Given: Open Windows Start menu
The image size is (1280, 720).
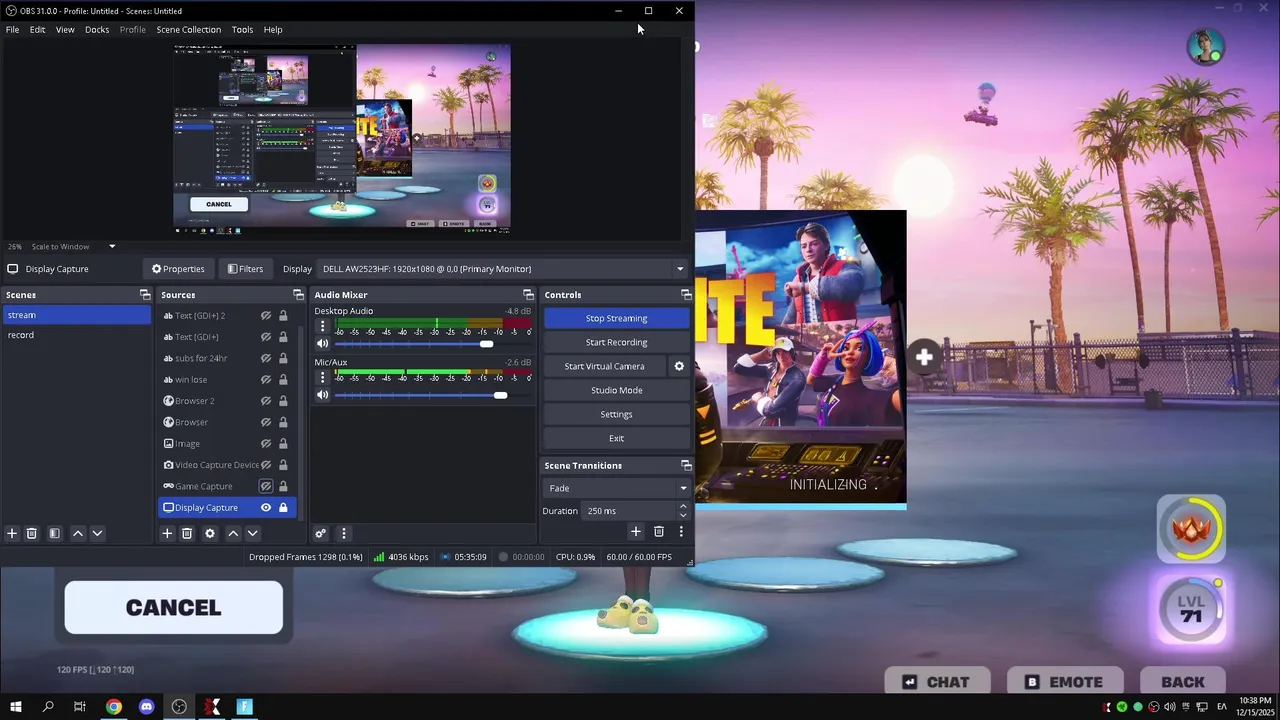Looking at the screenshot, I should [x=16, y=707].
